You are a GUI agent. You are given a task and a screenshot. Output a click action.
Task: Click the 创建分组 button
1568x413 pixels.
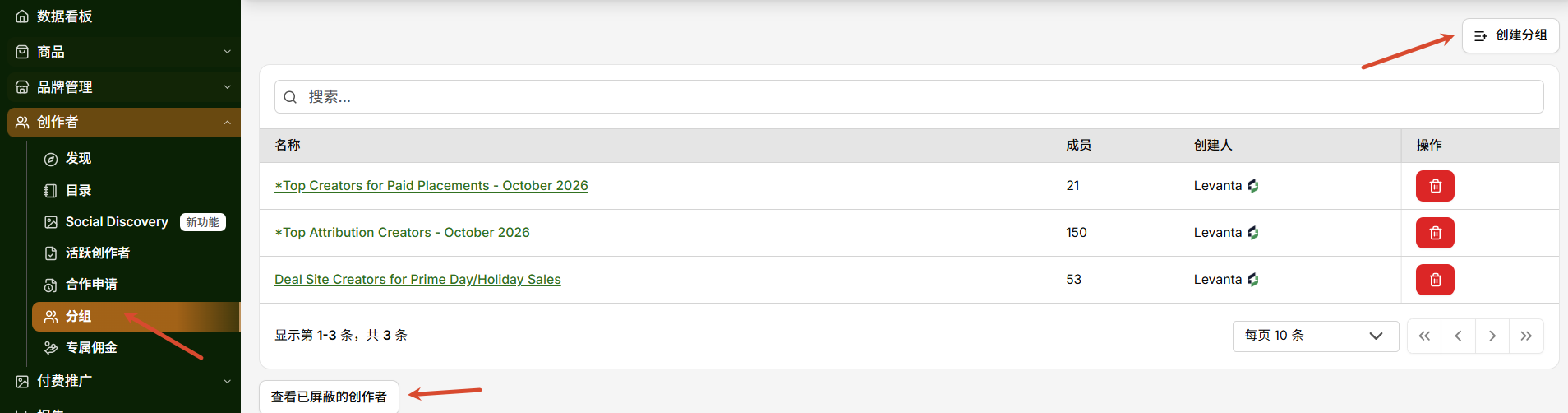click(1510, 35)
